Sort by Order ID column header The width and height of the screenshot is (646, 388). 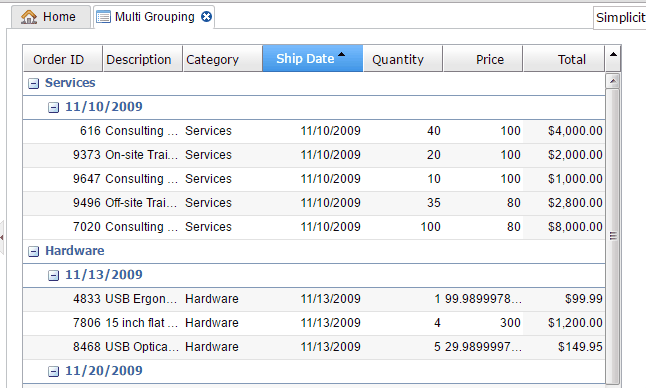point(62,59)
